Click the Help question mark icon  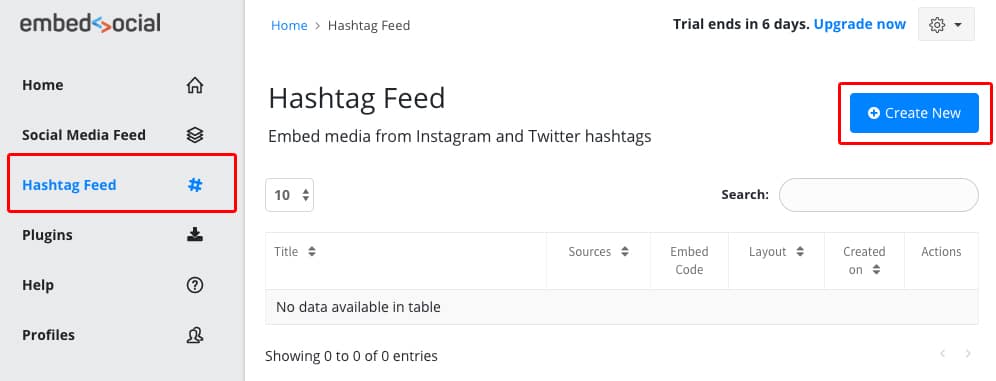tap(194, 285)
